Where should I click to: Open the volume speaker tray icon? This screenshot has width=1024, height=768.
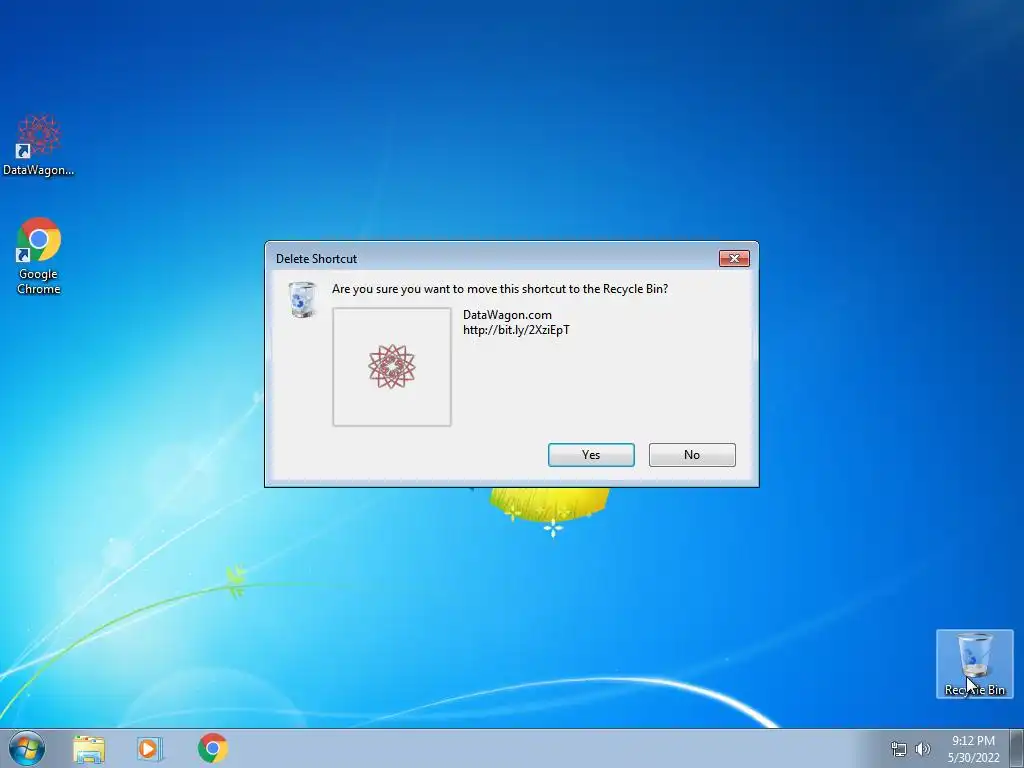pyautogui.click(x=922, y=749)
